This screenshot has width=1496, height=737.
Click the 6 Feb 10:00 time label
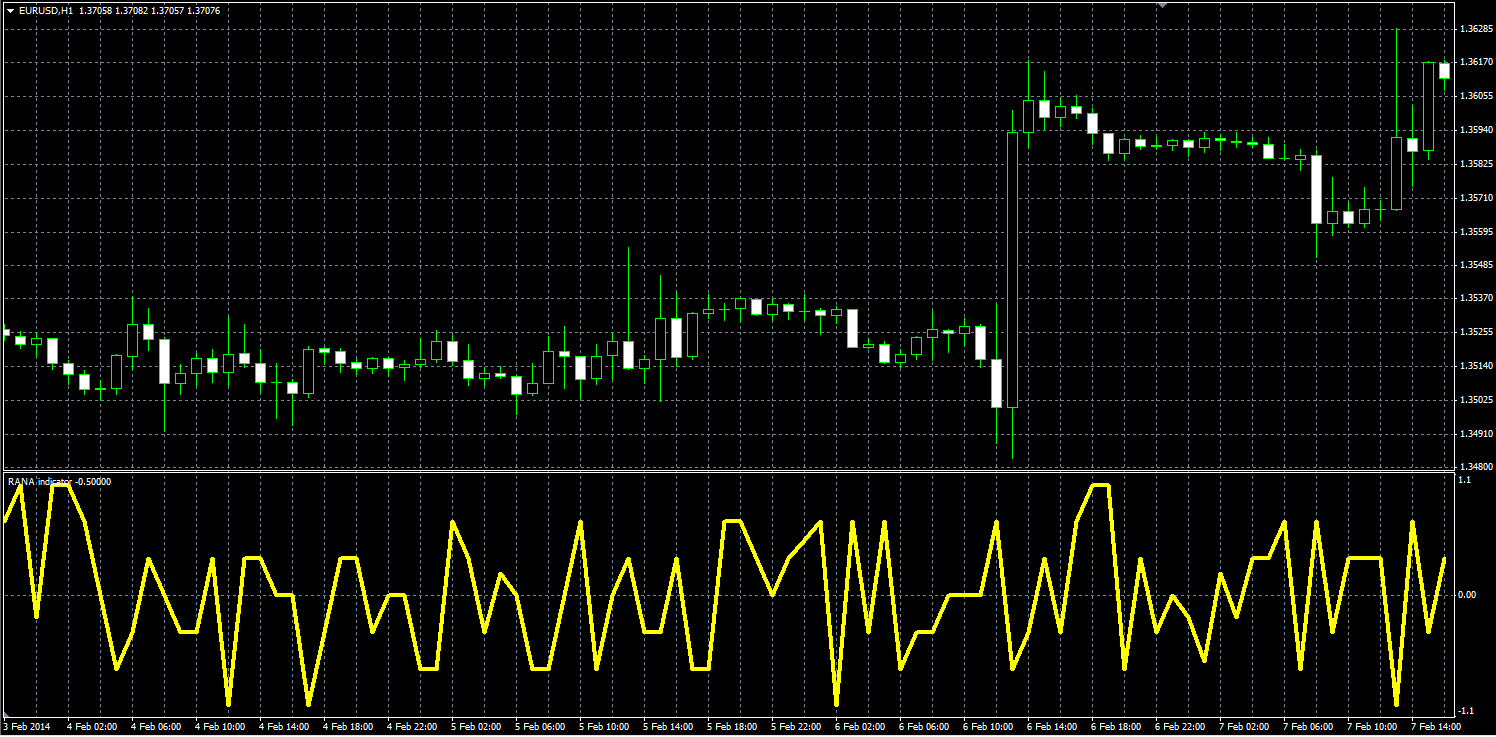[x=988, y=727]
